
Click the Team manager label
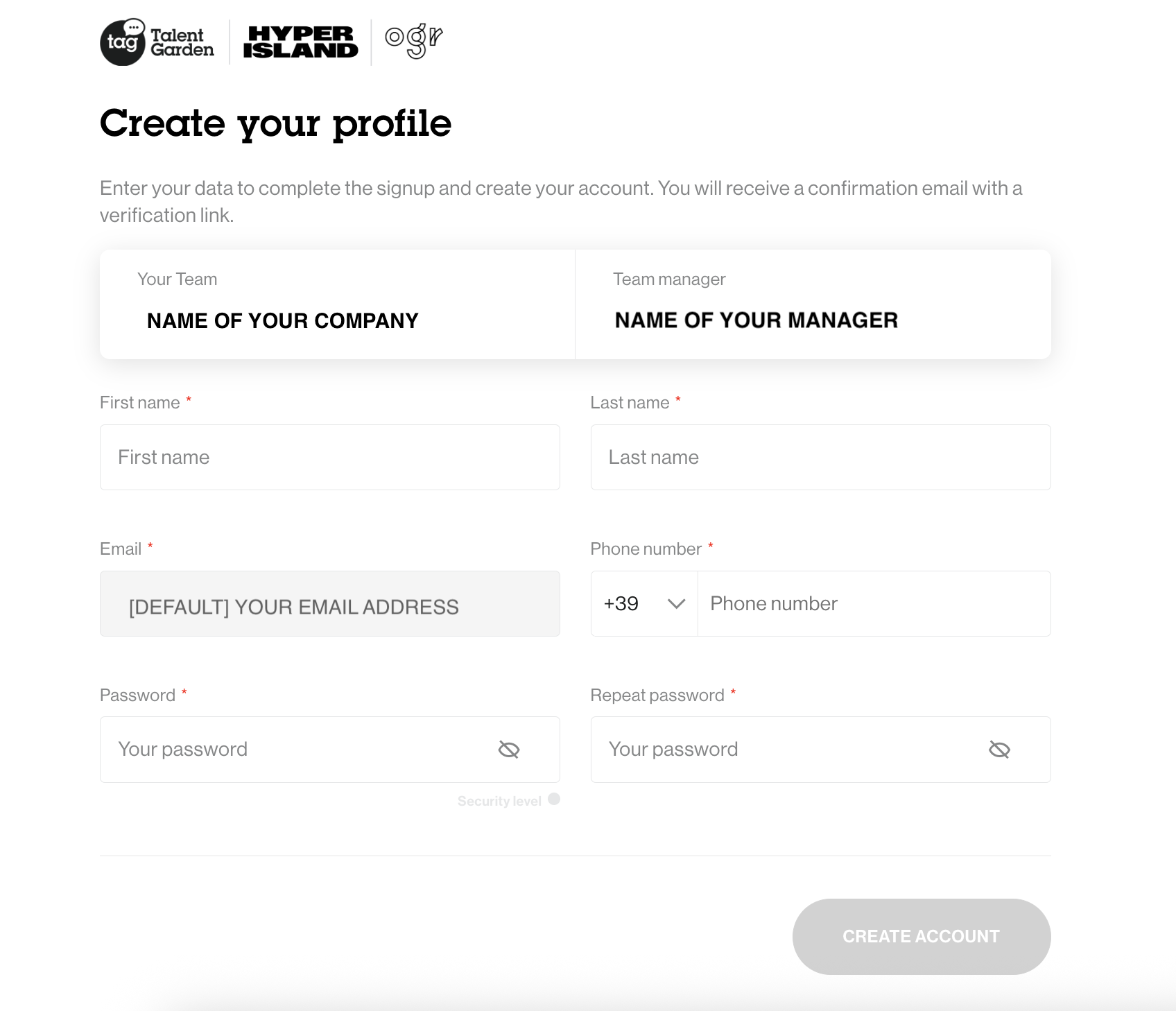coord(669,279)
